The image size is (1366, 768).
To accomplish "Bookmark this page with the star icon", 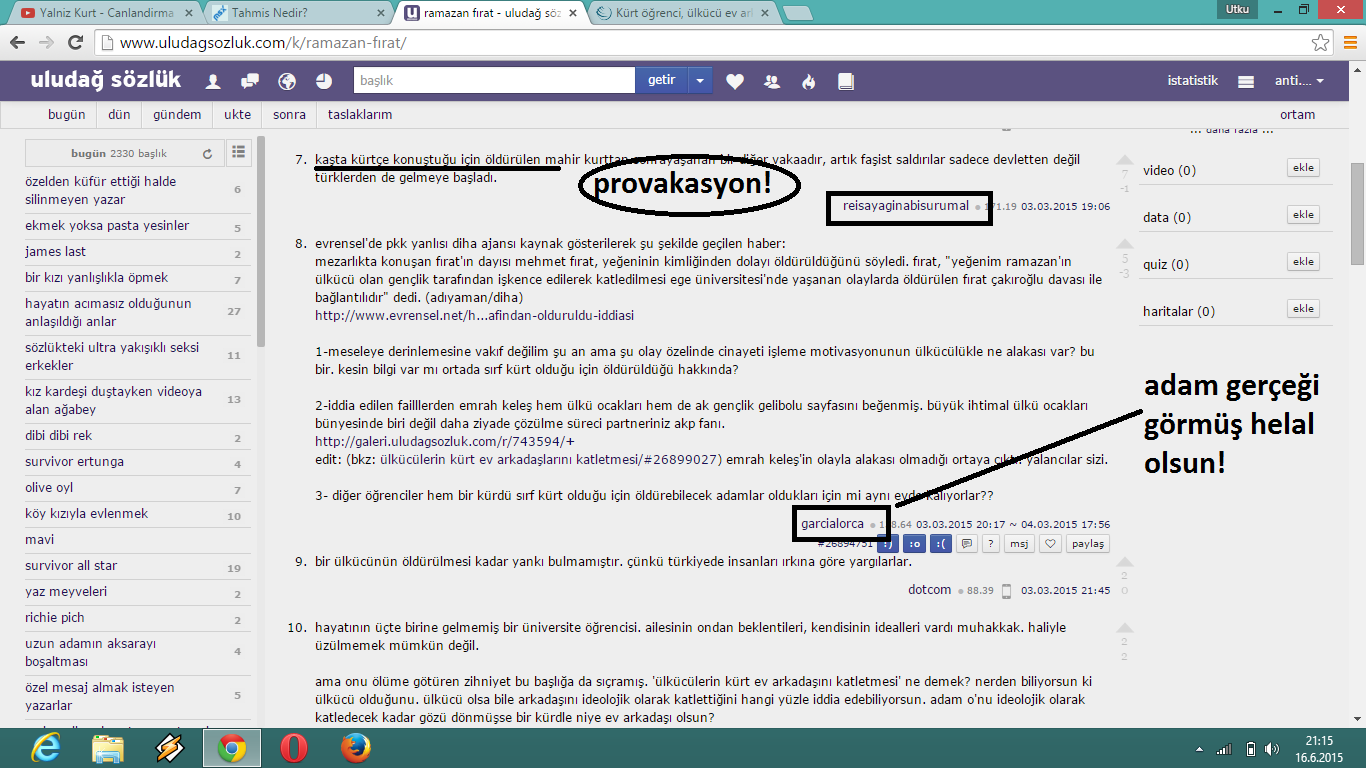I will click(x=1320, y=43).
